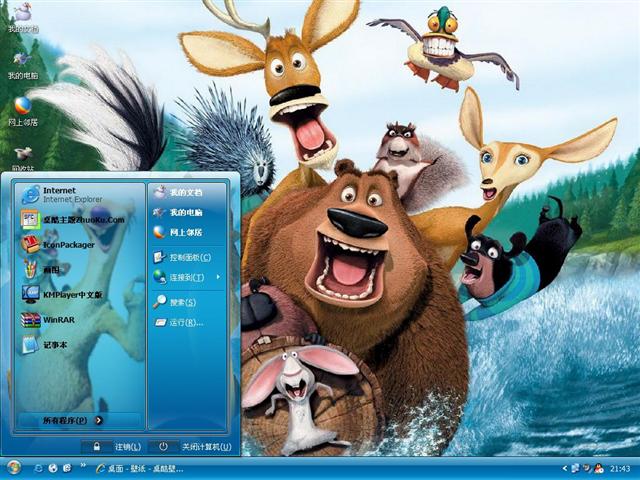The image size is (640, 480).
Task: Expand hidden system tray icons arrow
Action: point(565,469)
